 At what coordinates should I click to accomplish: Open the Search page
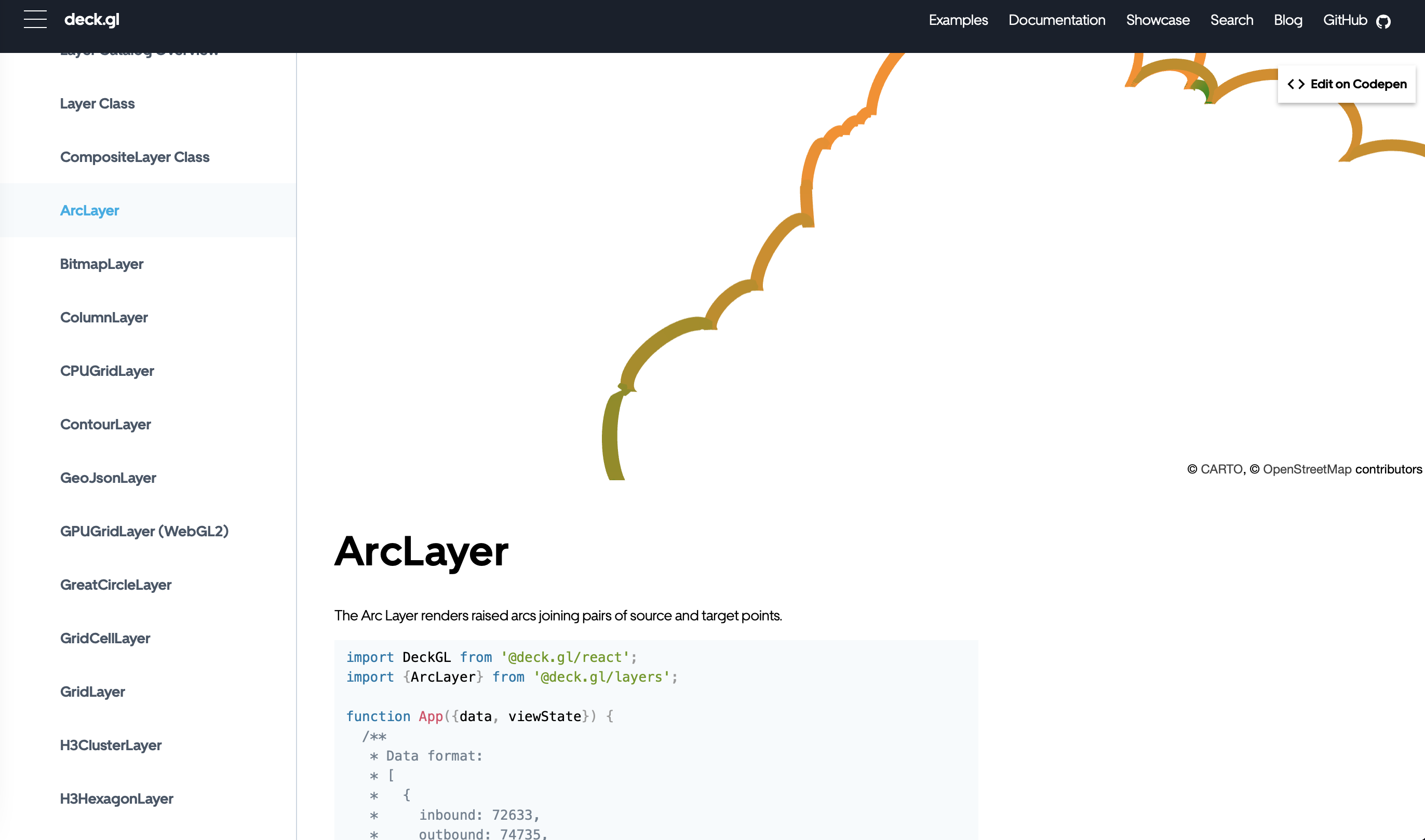tap(1231, 20)
